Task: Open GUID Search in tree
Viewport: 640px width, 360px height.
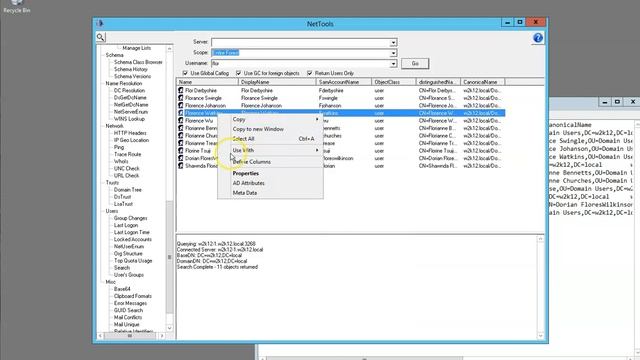Action: click(x=128, y=310)
